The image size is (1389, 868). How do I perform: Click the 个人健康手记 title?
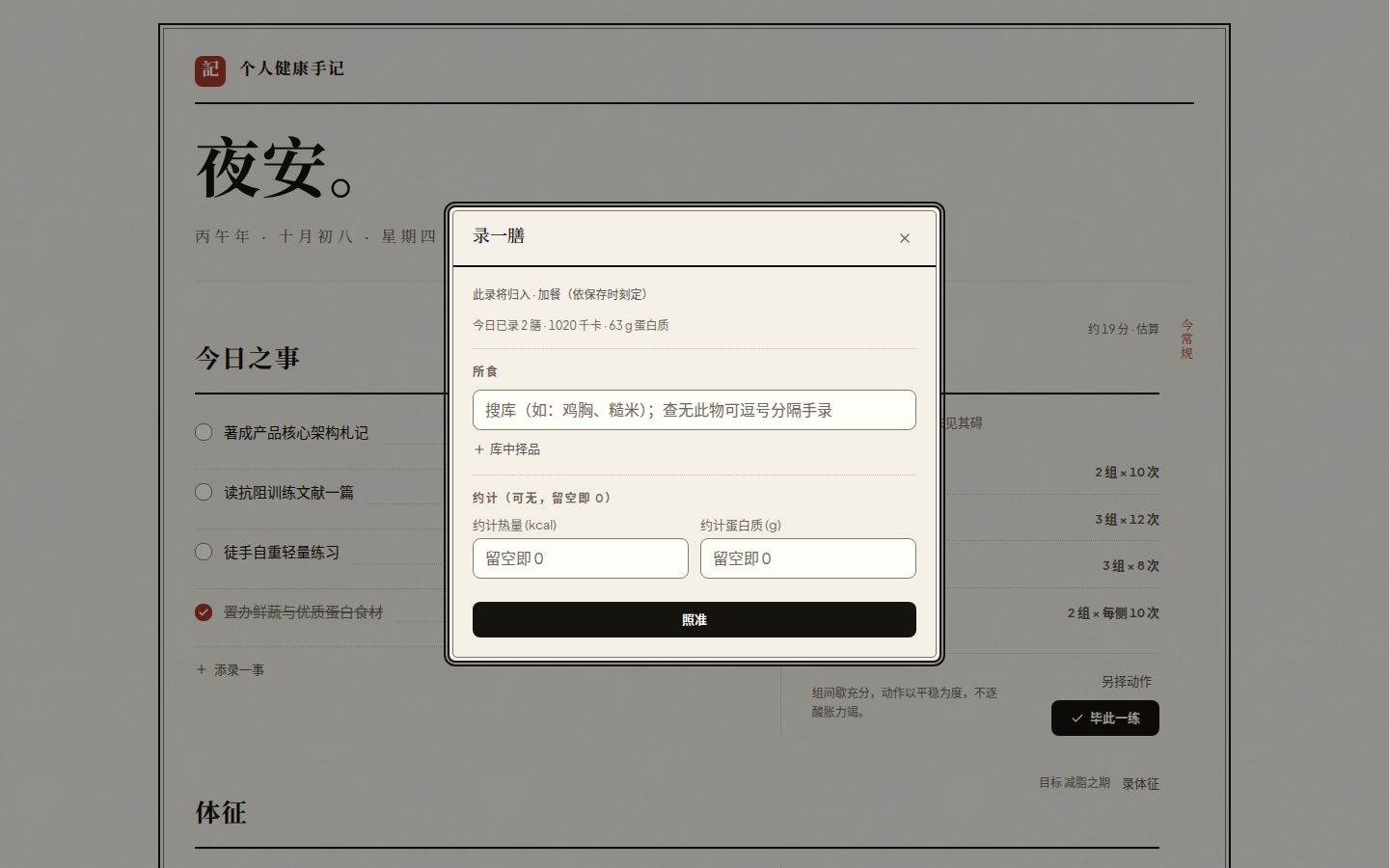tap(291, 68)
